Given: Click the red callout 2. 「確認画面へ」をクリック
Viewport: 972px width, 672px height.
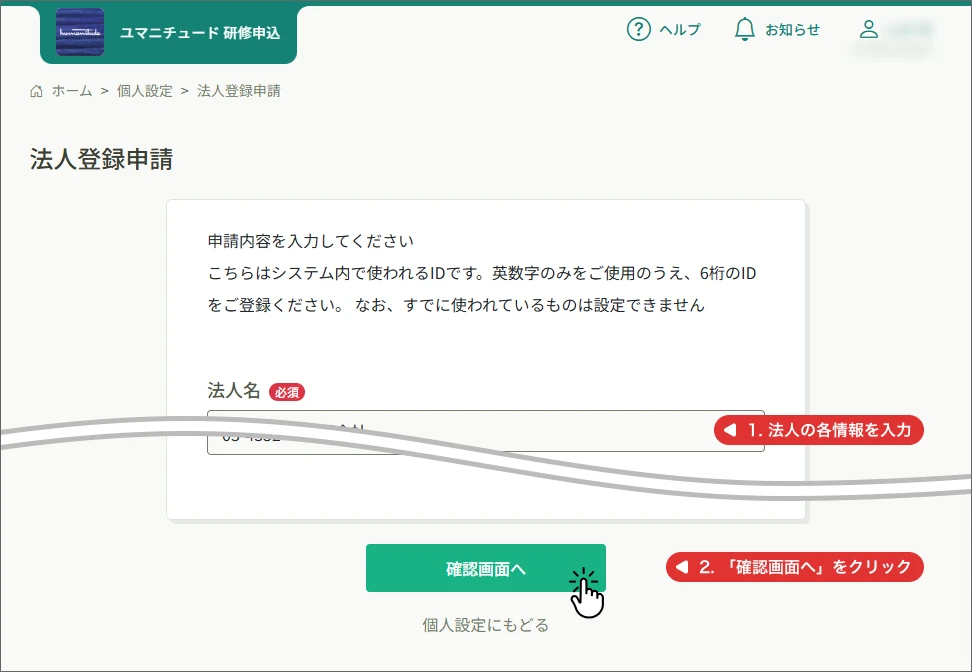Looking at the screenshot, I should click(x=796, y=567).
